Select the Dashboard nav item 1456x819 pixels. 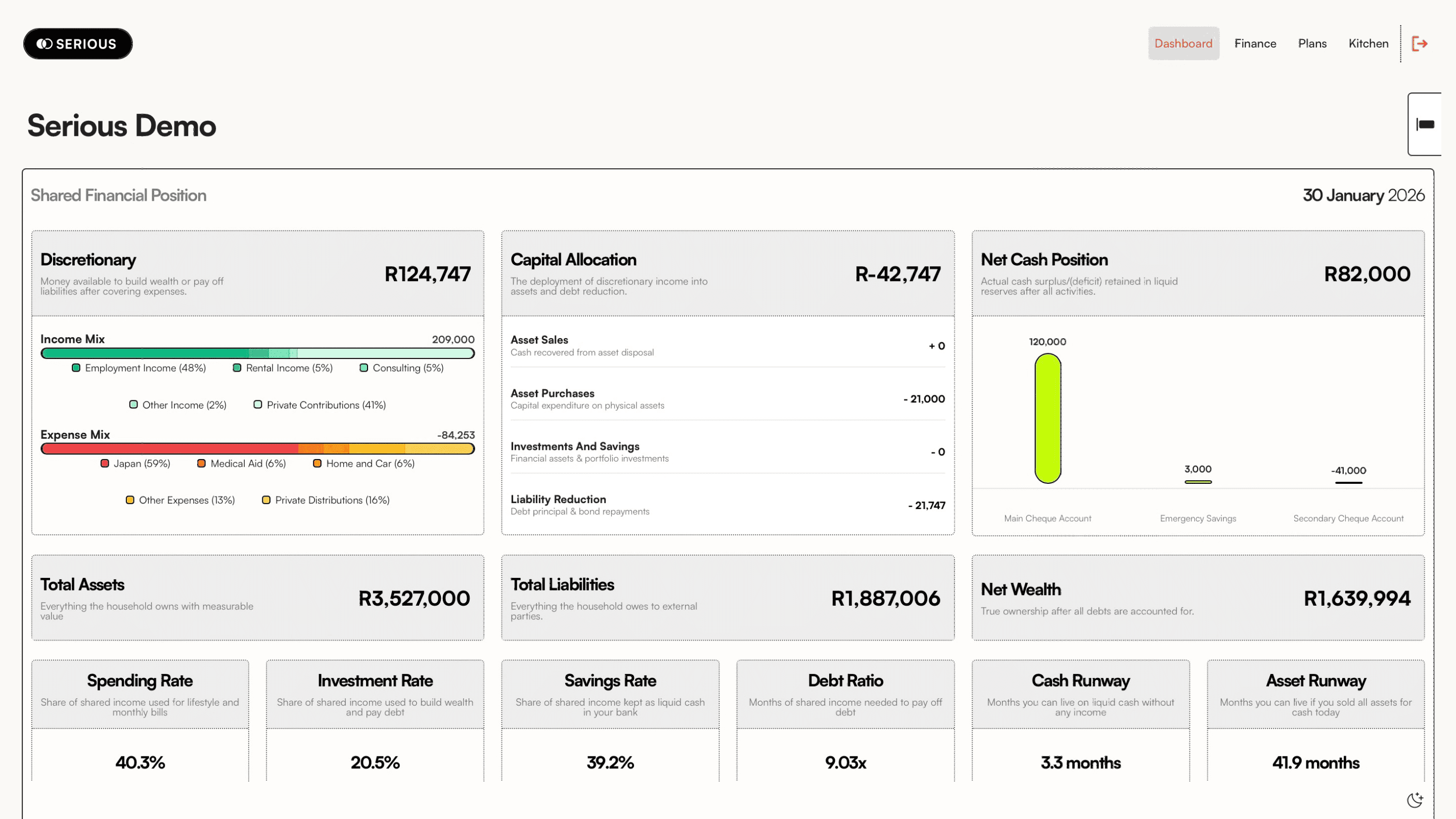tap(1183, 43)
